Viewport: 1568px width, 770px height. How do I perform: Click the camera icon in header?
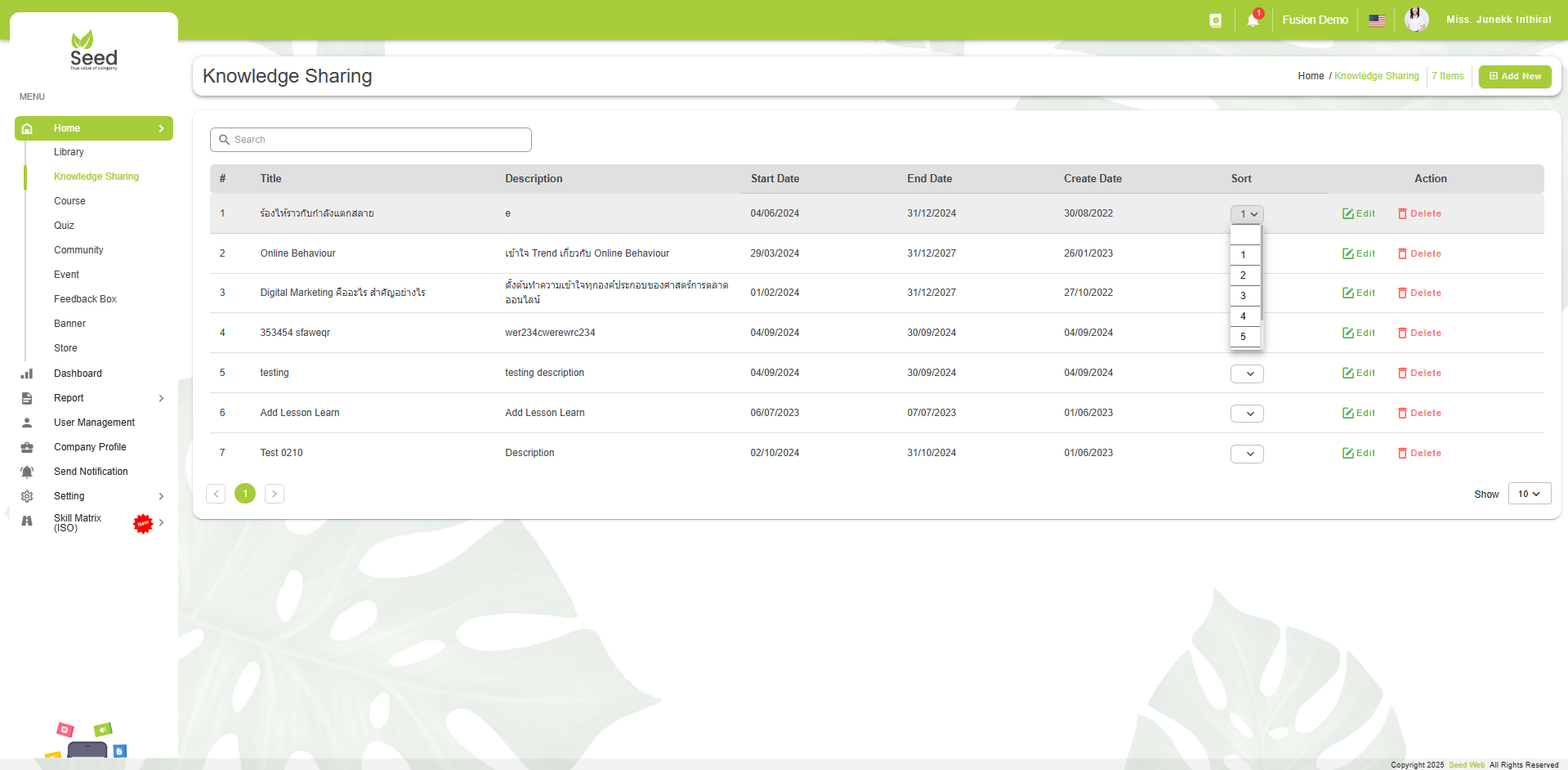1215,20
